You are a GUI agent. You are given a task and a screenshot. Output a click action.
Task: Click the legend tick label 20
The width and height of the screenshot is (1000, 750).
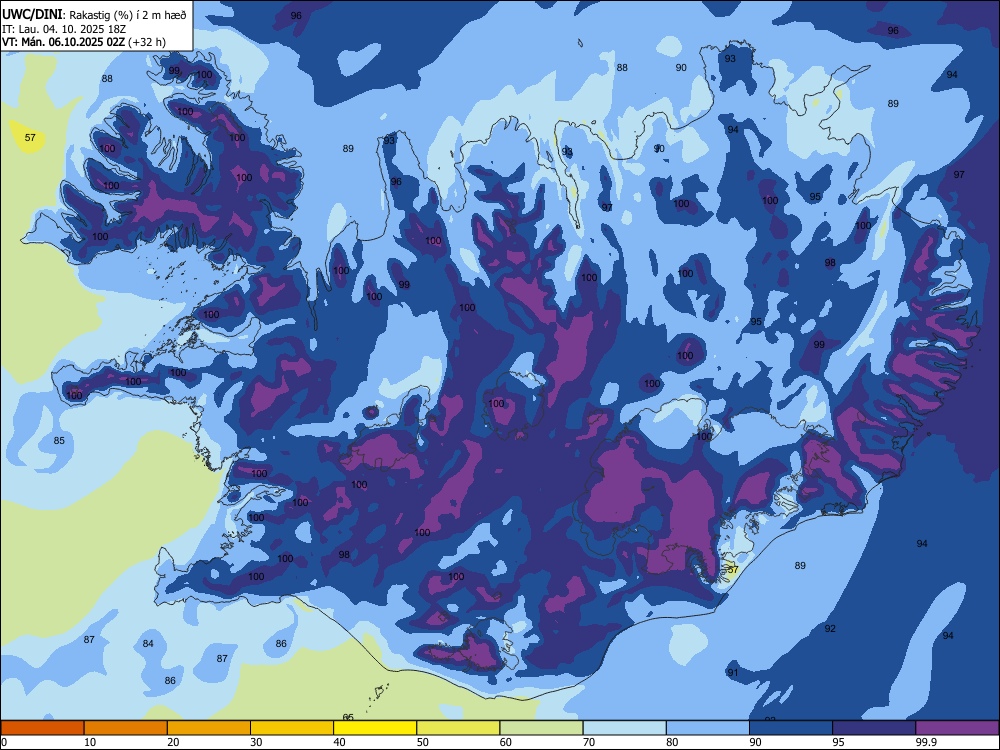coord(173,742)
